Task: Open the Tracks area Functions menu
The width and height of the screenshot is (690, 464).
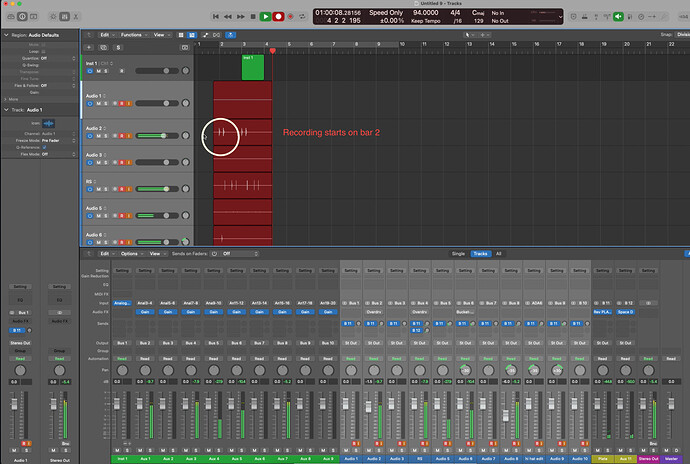Action: click(134, 35)
